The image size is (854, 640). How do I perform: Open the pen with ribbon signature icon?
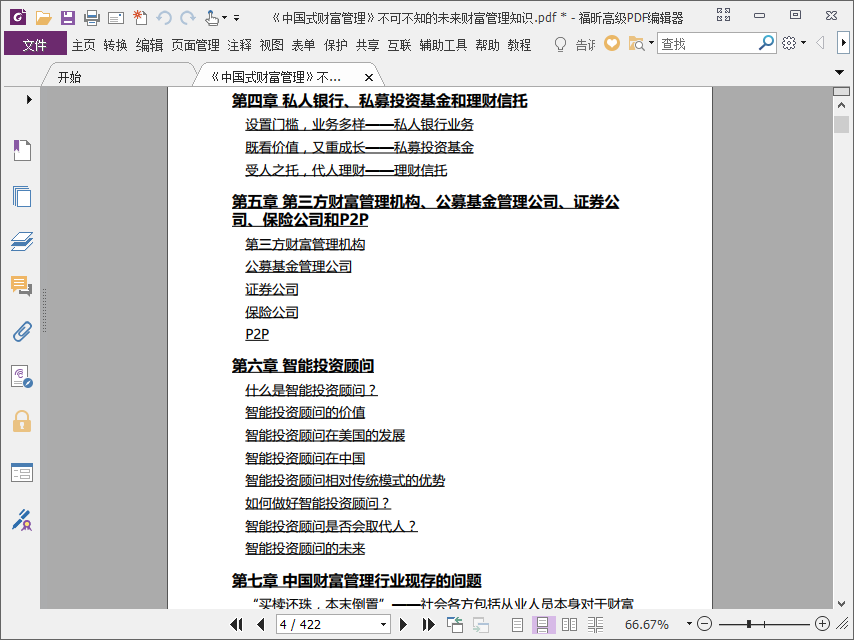pyautogui.click(x=22, y=520)
